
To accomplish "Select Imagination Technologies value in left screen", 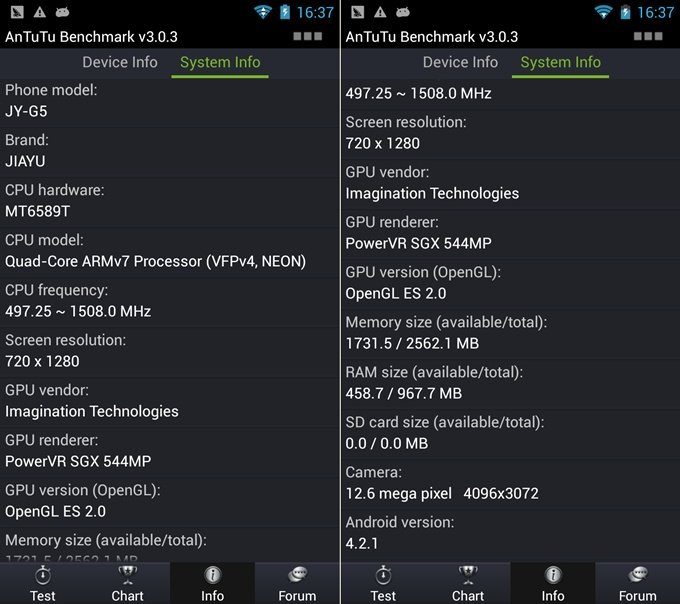I will coord(92,411).
